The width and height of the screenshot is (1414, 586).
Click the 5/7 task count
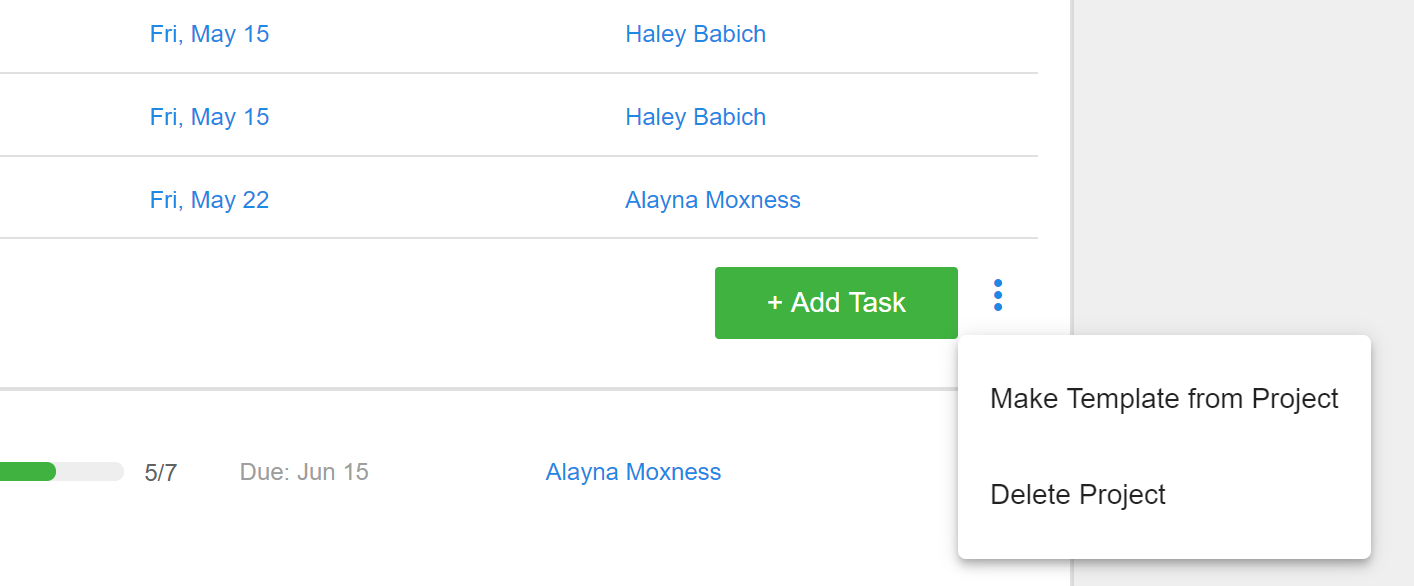pos(161,473)
